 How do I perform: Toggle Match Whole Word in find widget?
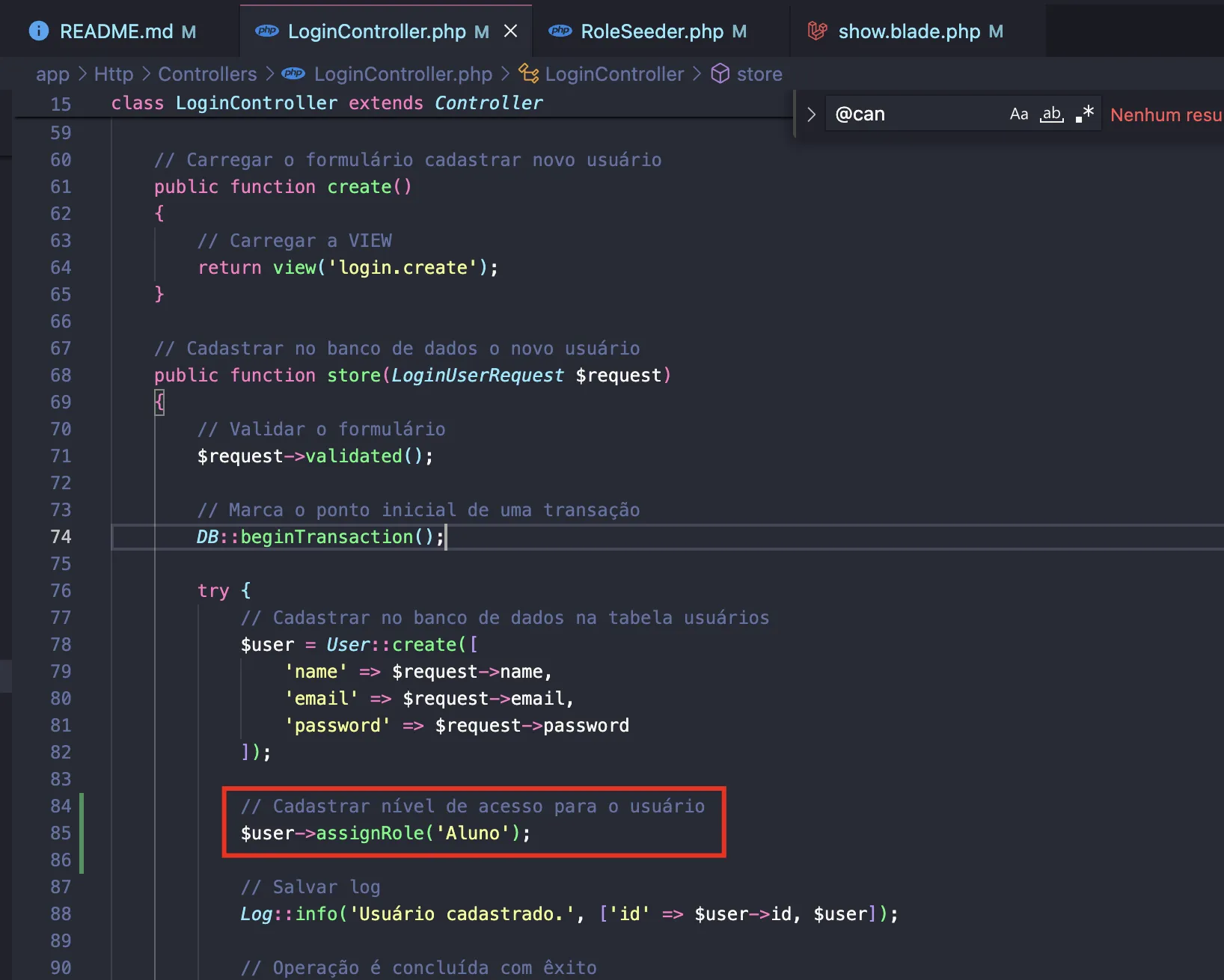(1052, 114)
